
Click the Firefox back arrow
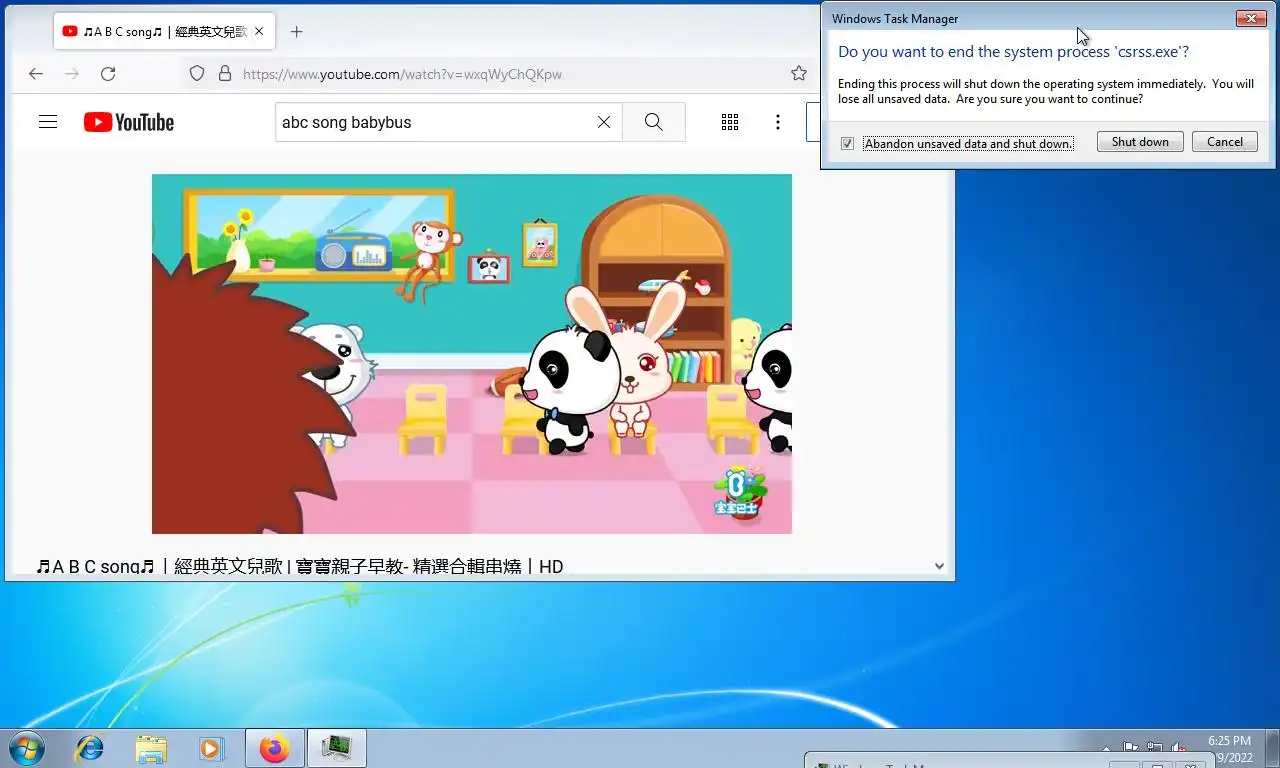pyautogui.click(x=36, y=73)
